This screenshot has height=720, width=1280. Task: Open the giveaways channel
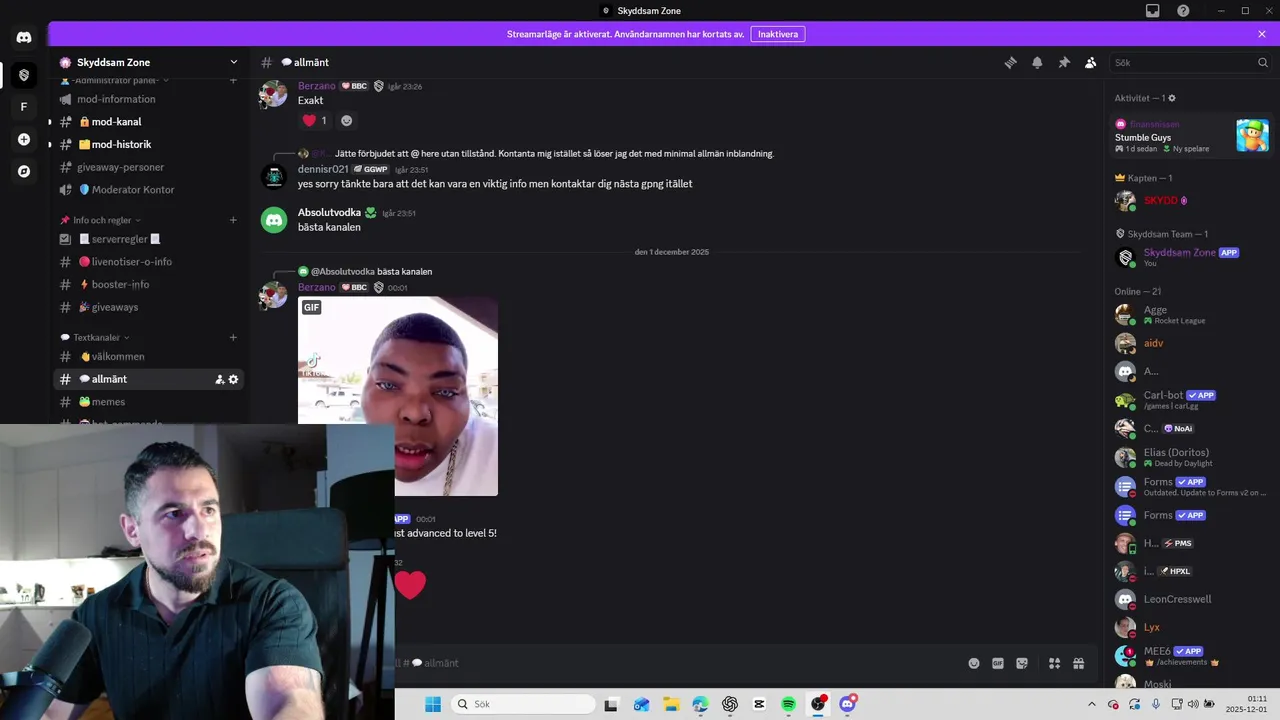click(x=148, y=307)
